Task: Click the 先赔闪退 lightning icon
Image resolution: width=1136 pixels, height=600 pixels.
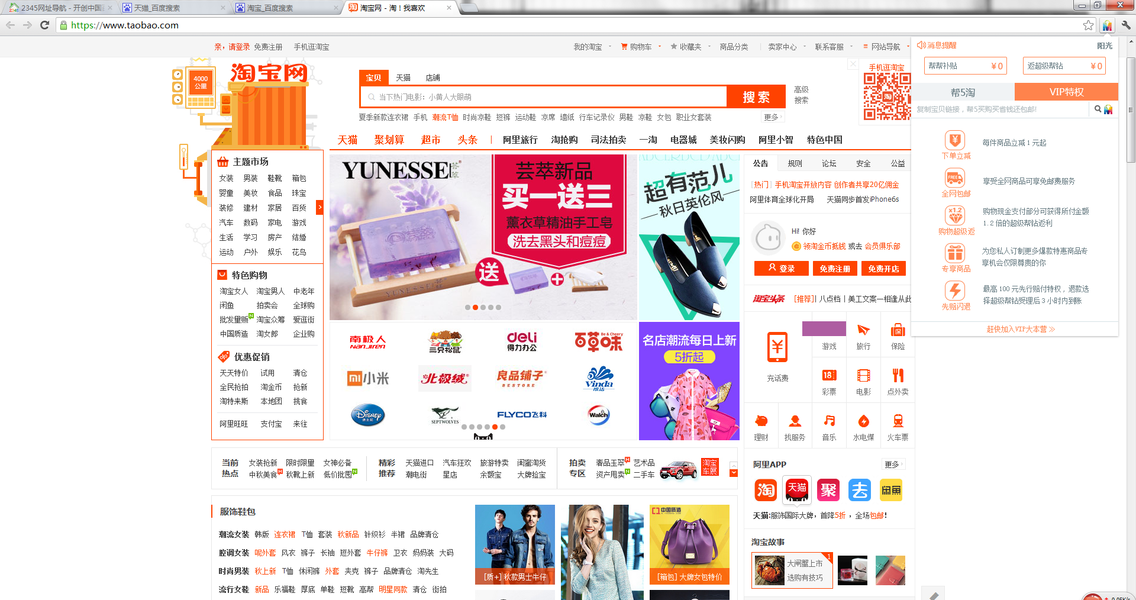Action: pyautogui.click(x=955, y=291)
